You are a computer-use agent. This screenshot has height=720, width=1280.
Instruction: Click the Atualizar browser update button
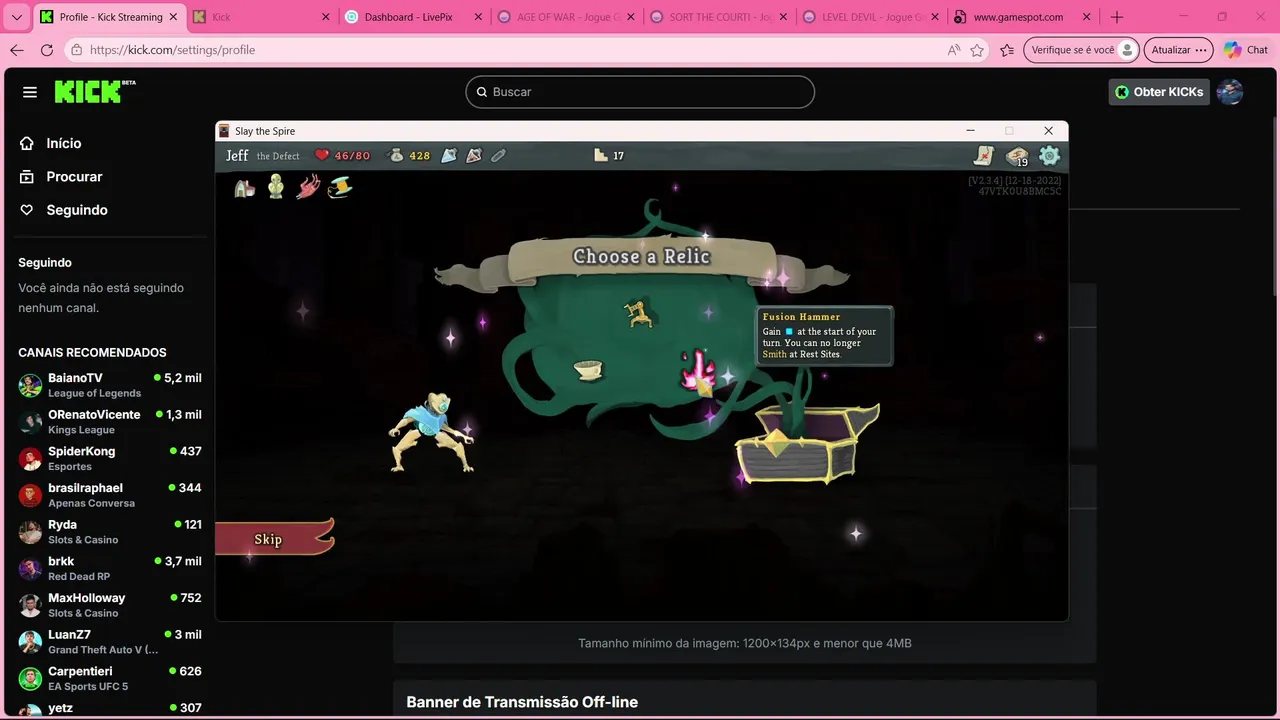(1179, 50)
